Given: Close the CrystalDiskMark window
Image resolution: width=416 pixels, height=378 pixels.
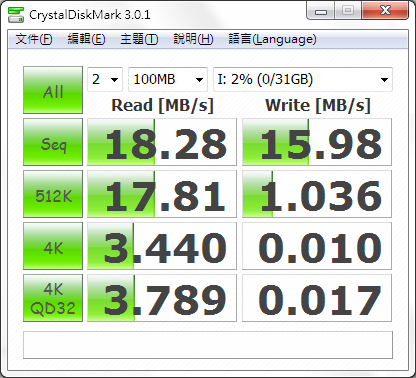Looking at the screenshot, I should click(385, 11).
